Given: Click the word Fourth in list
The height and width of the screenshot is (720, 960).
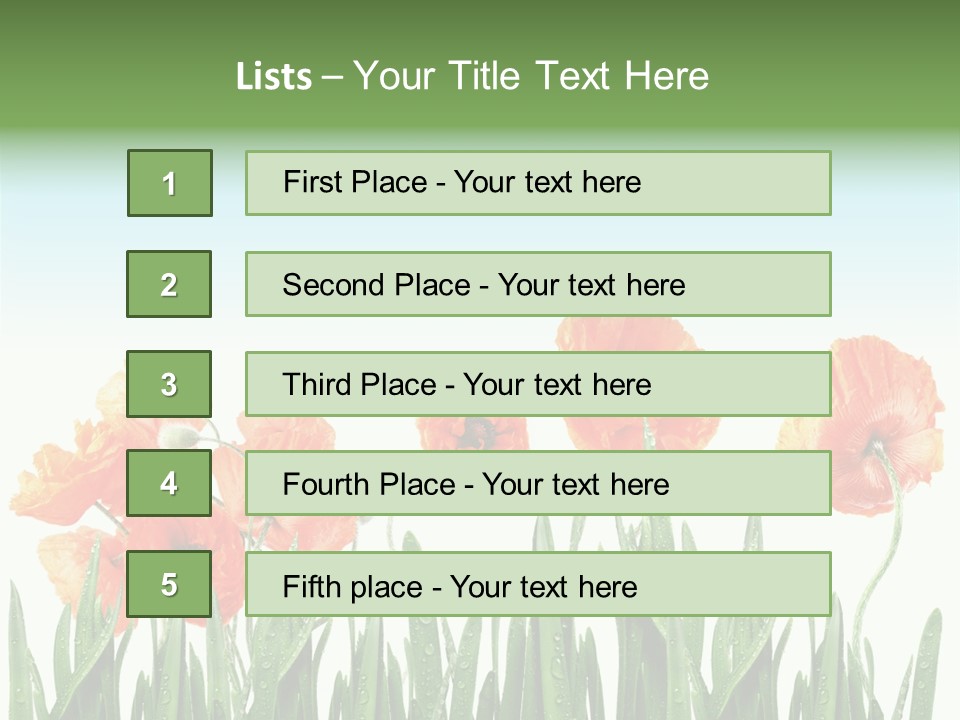Looking at the screenshot, I should pyautogui.click(x=325, y=484).
